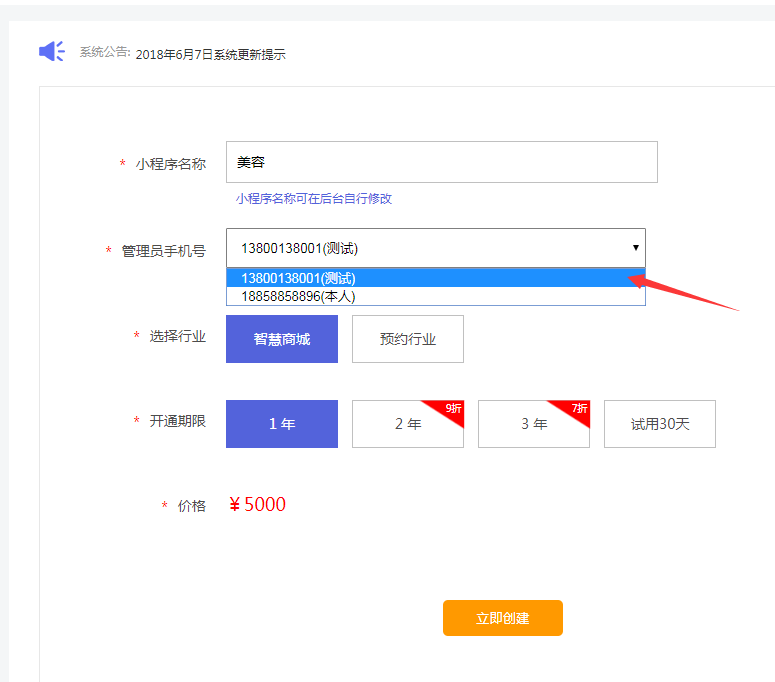Choose the 2 年 duration option
775x682 pixels.
point(407,424)
